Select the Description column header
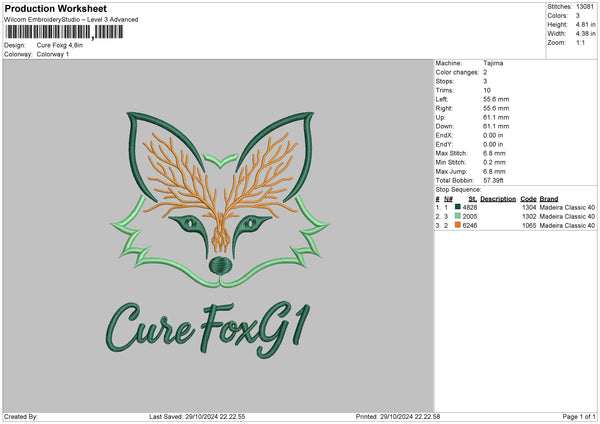The height and width of the screenshot is (424, 600). point(497,197)
